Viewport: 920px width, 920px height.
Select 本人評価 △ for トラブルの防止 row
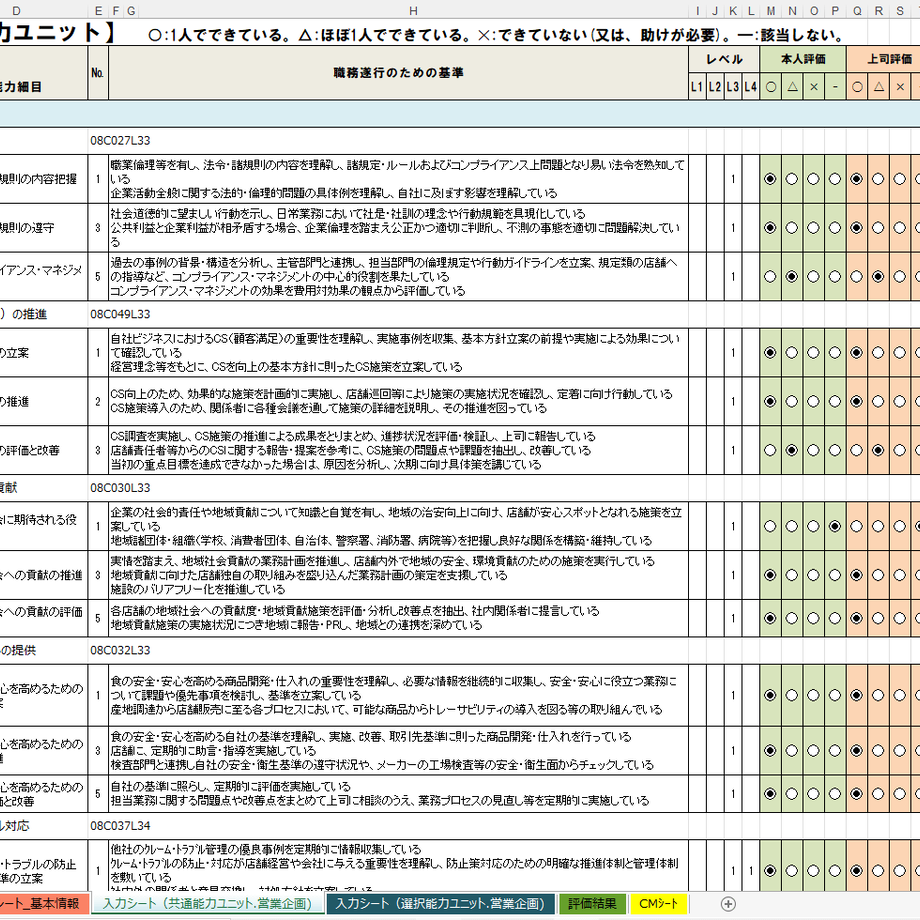pos(792,871)
